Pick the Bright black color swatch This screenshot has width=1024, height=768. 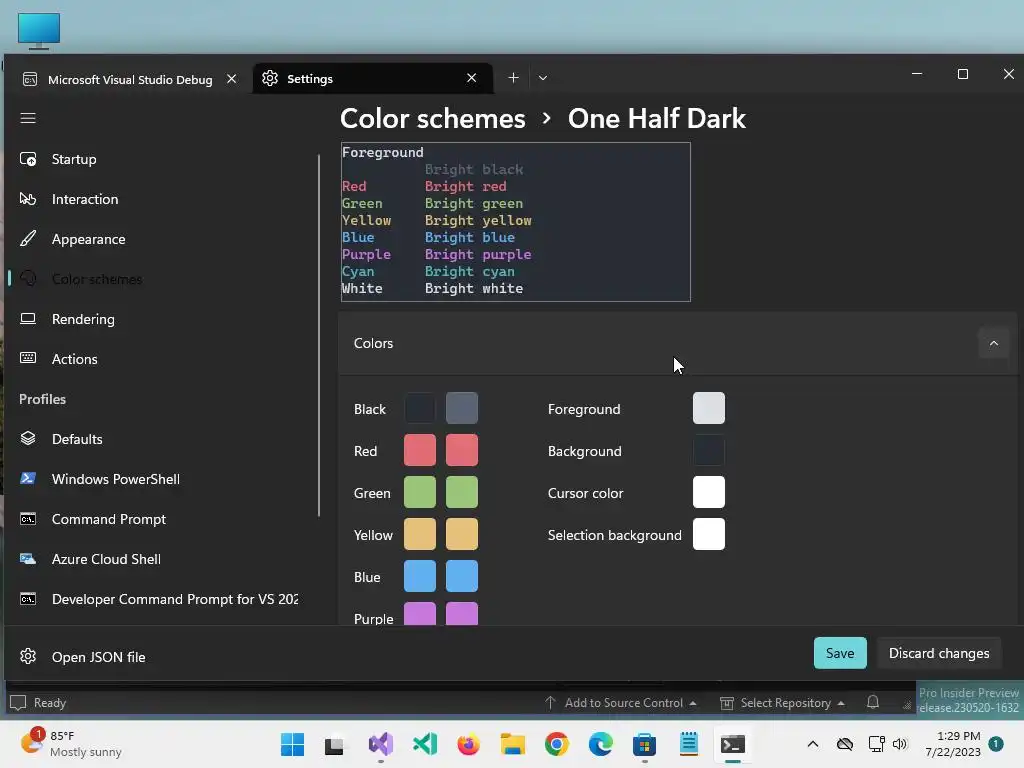point(462,408)
